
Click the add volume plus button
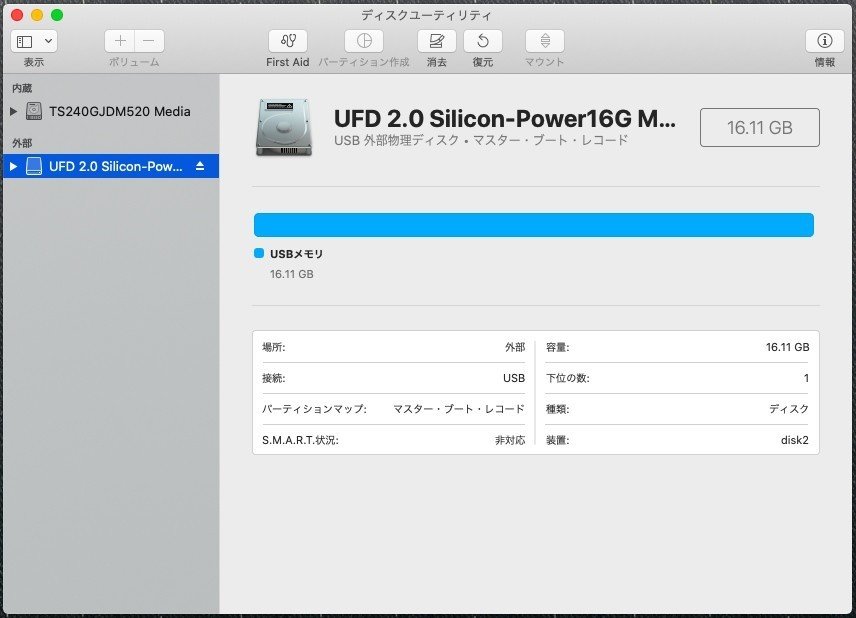pyautogui.click(x=120, y=41)
